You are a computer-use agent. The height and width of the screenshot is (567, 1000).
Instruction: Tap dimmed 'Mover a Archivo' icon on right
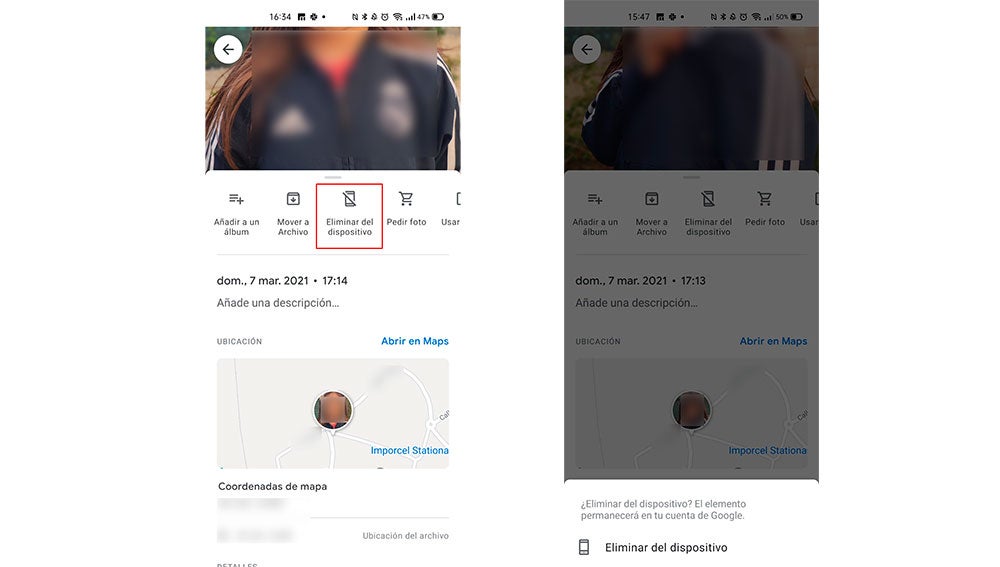point(652,199)
